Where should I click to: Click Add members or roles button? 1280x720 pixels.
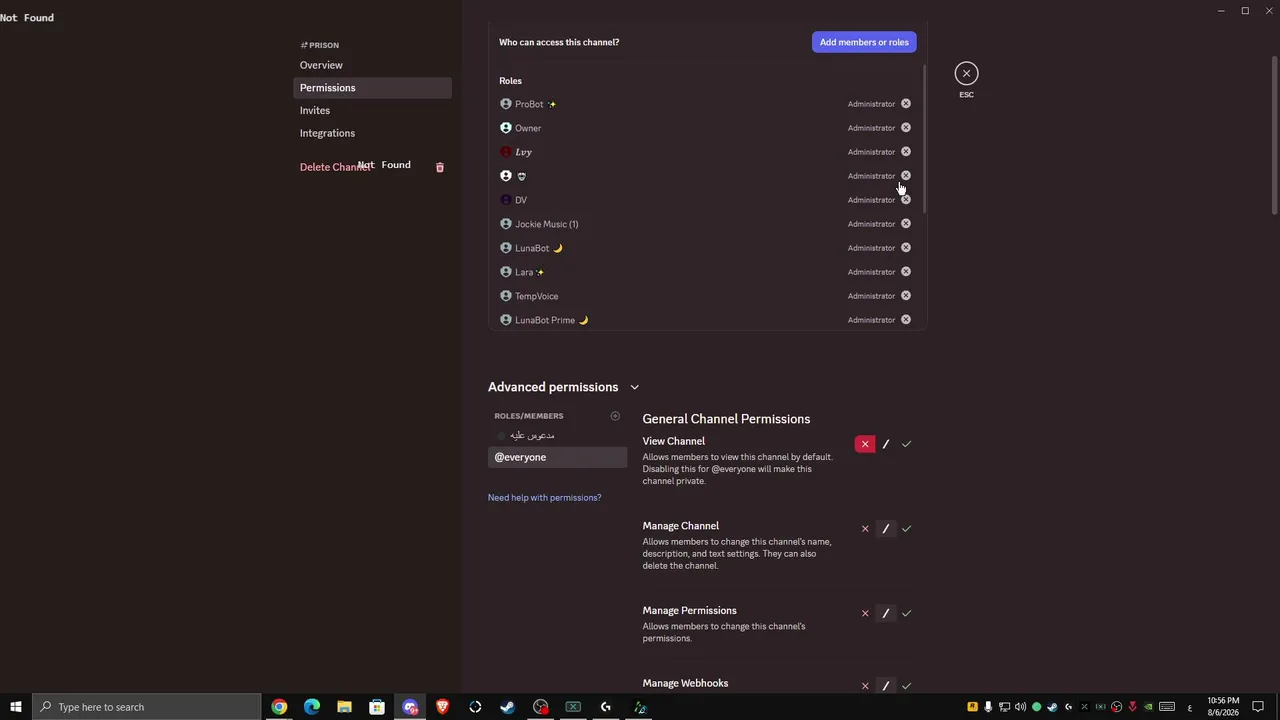click(x=864, y=42)
